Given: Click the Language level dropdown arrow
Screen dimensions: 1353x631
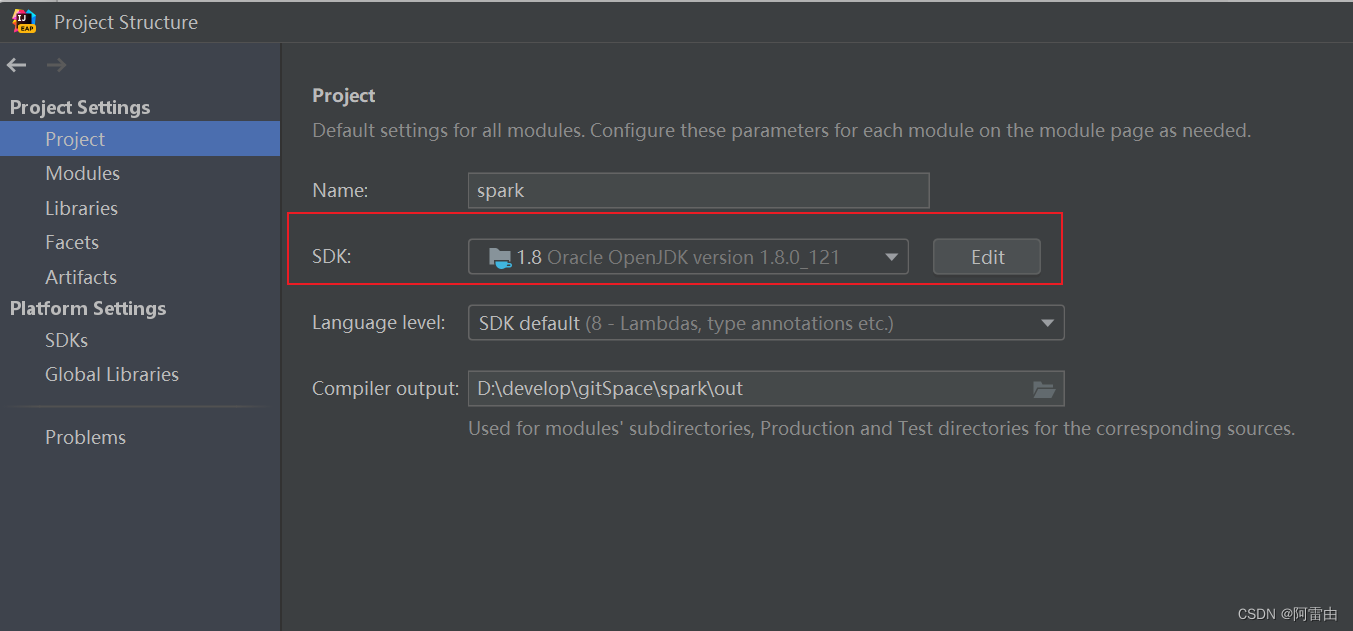Looking at the screenshot, I should 1047,322.
